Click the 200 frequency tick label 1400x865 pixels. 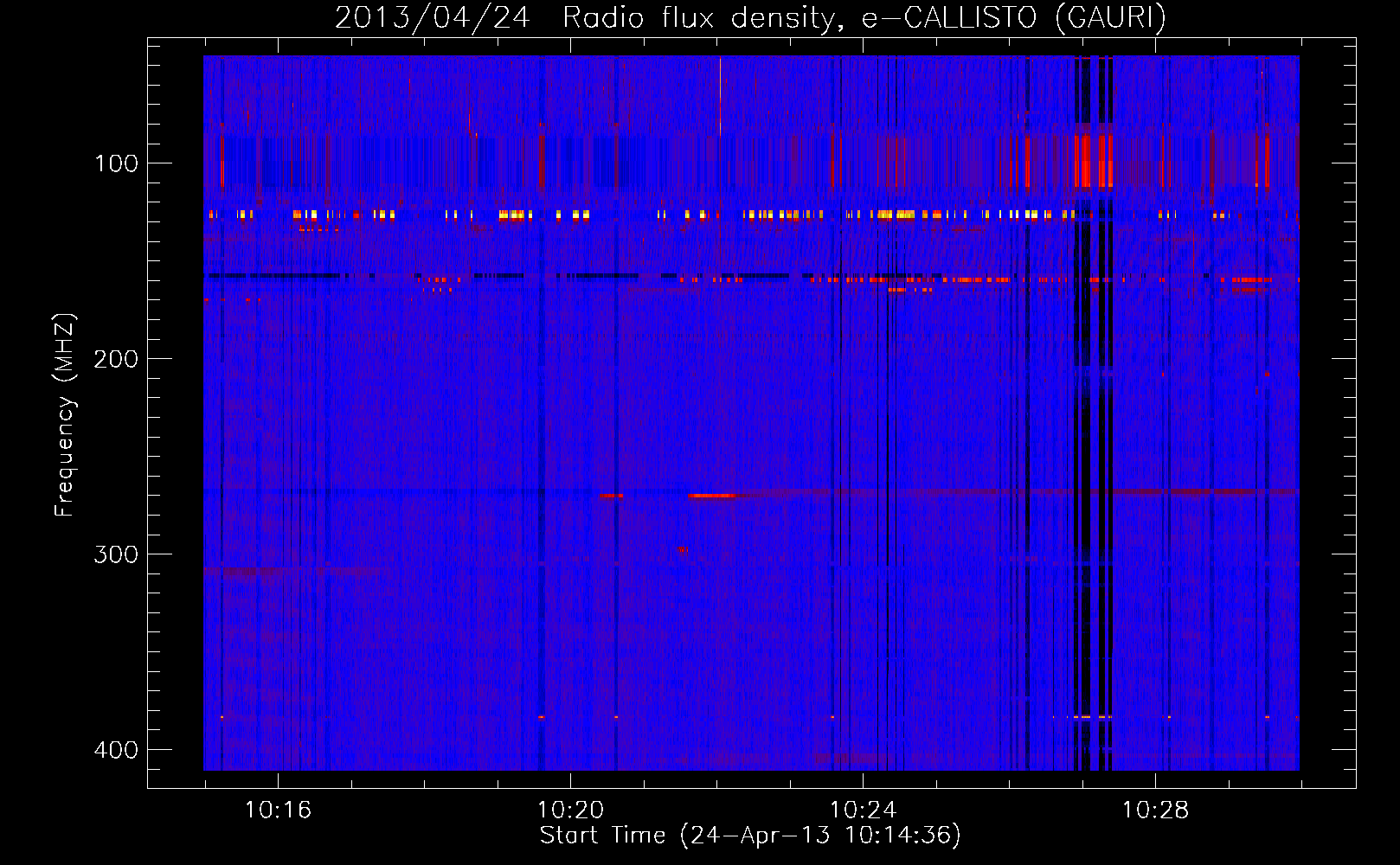click(x=116, y=359)
